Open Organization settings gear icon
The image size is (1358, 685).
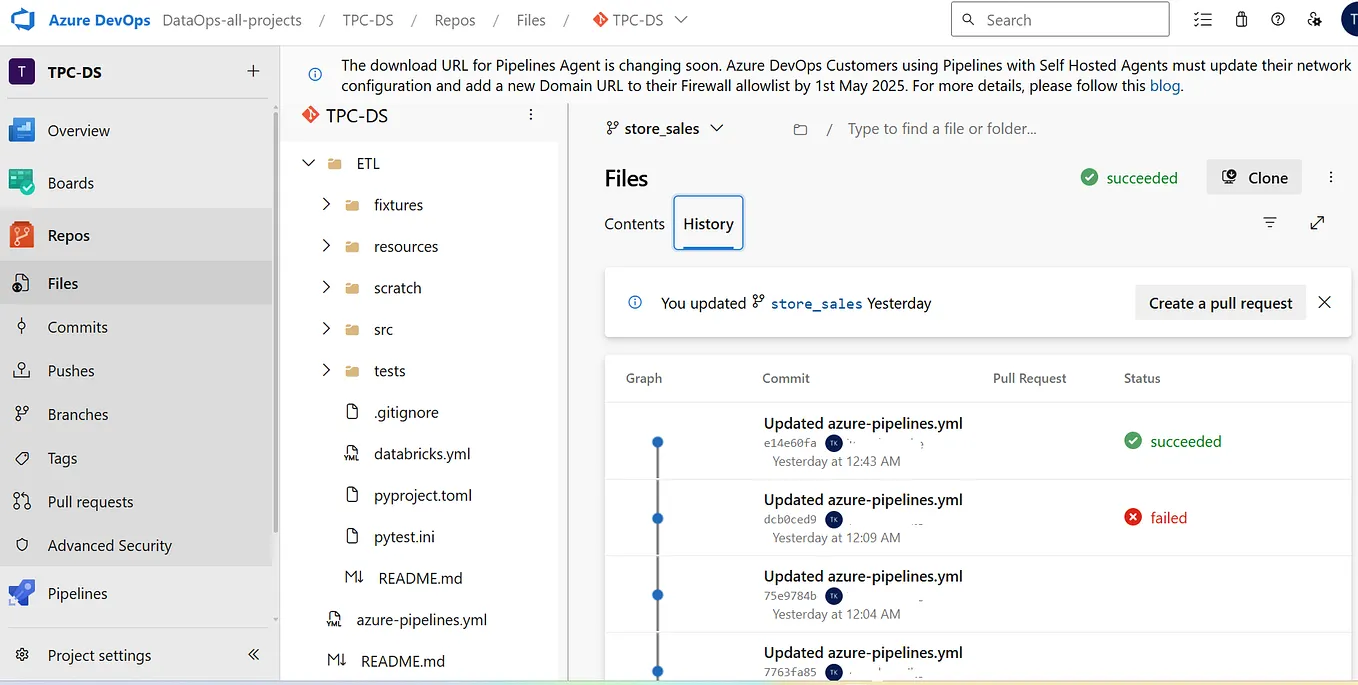1314,19
